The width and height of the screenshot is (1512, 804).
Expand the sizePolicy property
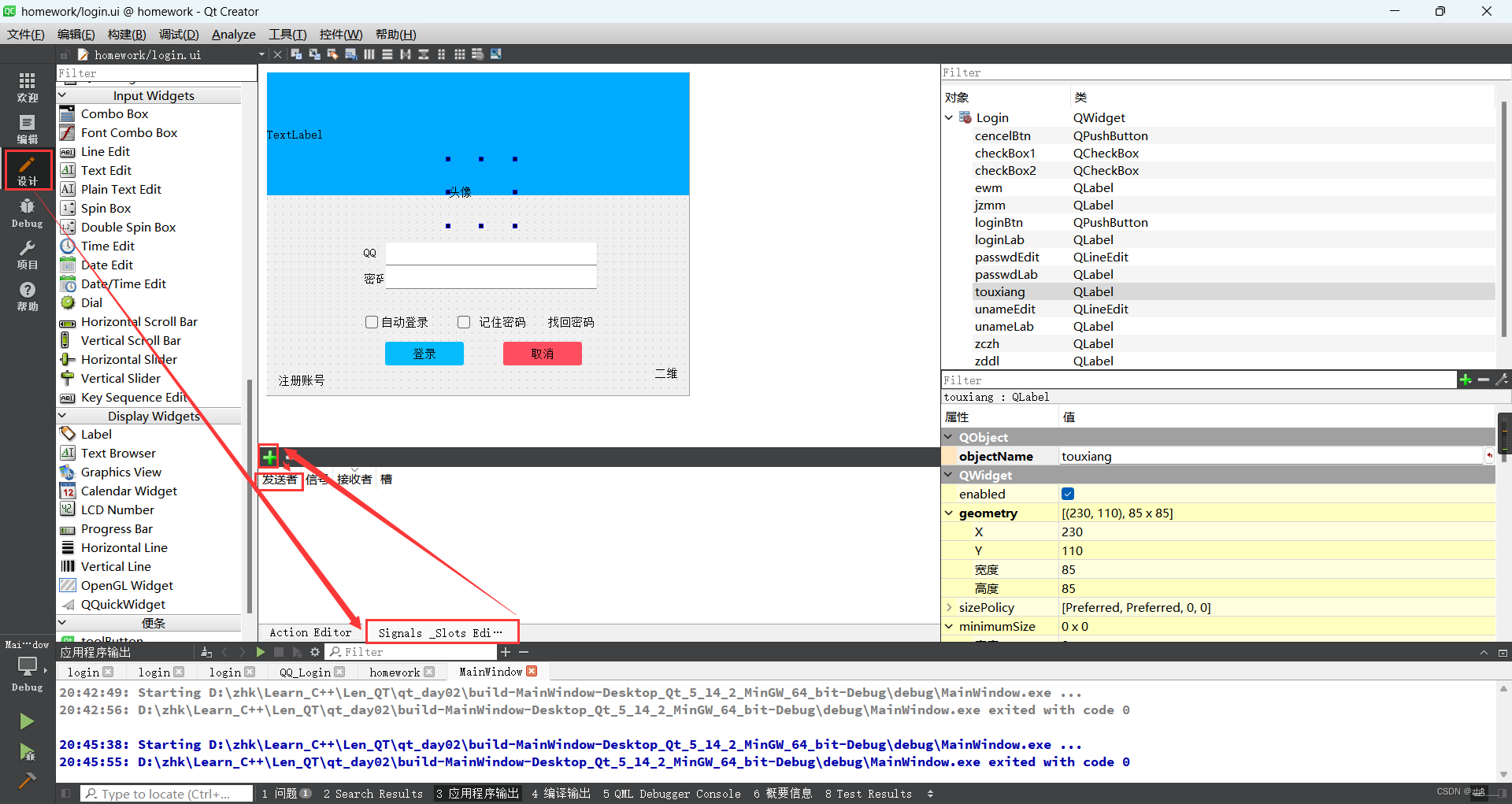coord(948,607)
